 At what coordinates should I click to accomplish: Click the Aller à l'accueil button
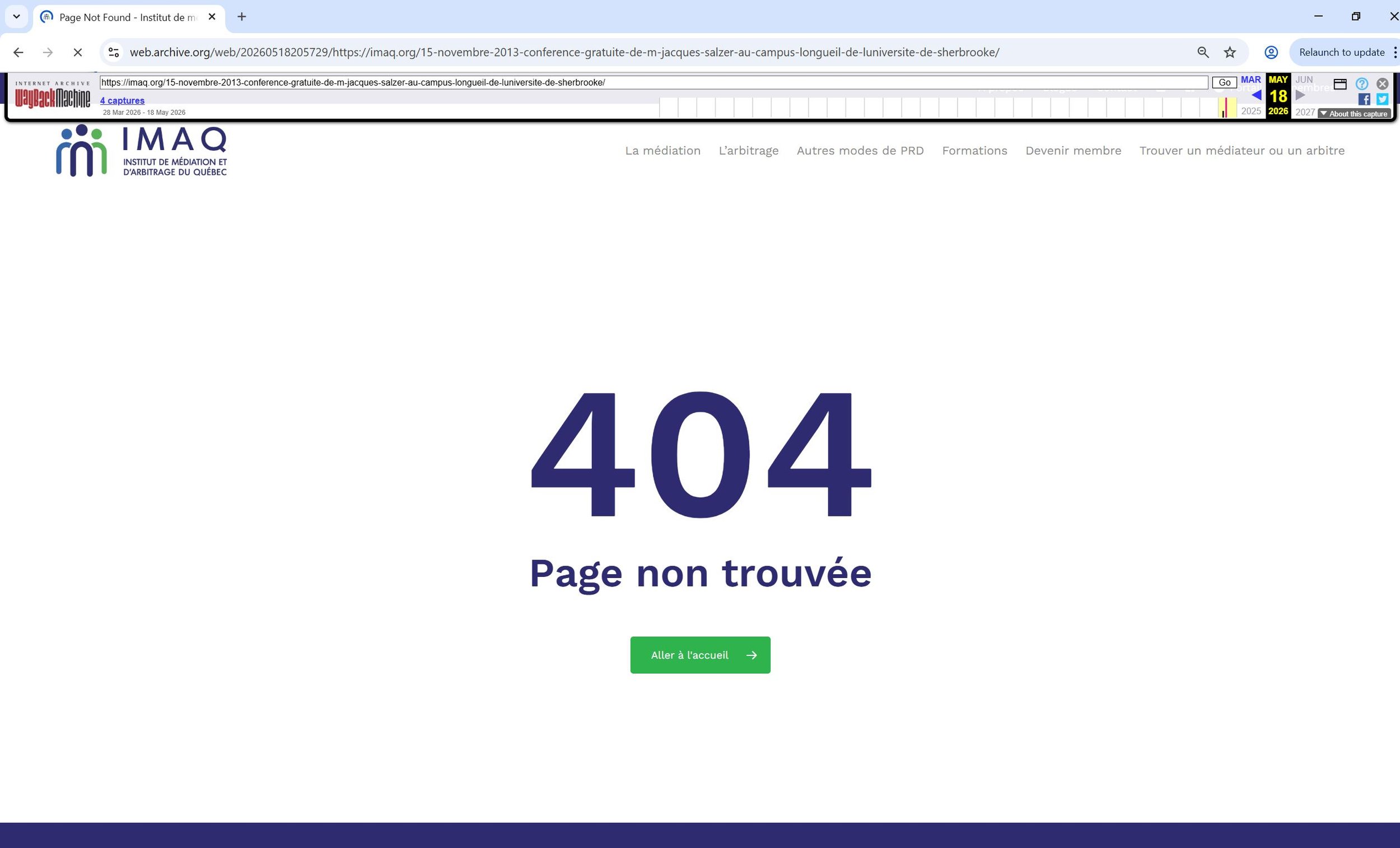[700, 655]
